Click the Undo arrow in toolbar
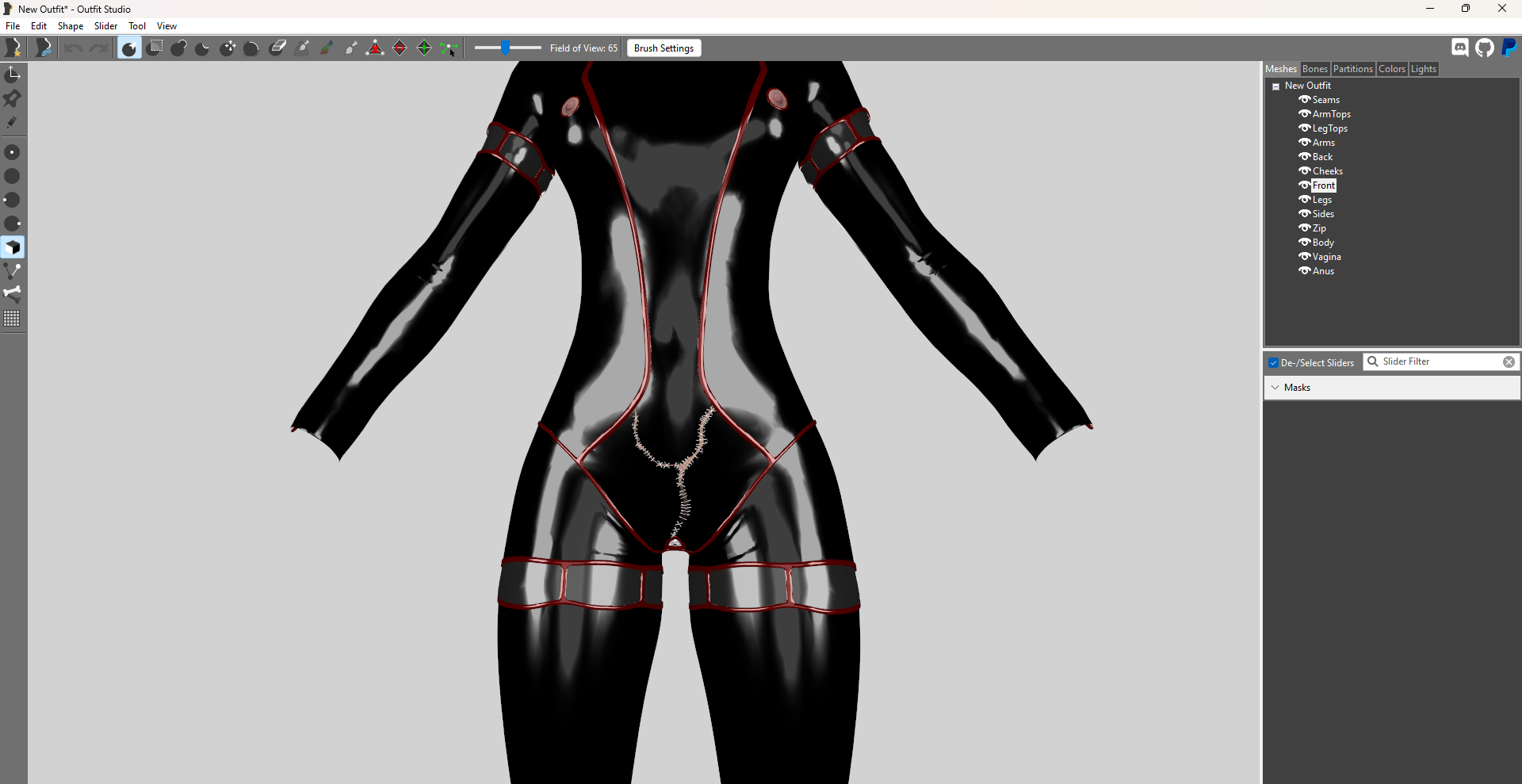The height and width of the screenshot is (784, 1522). click(74, 48)
